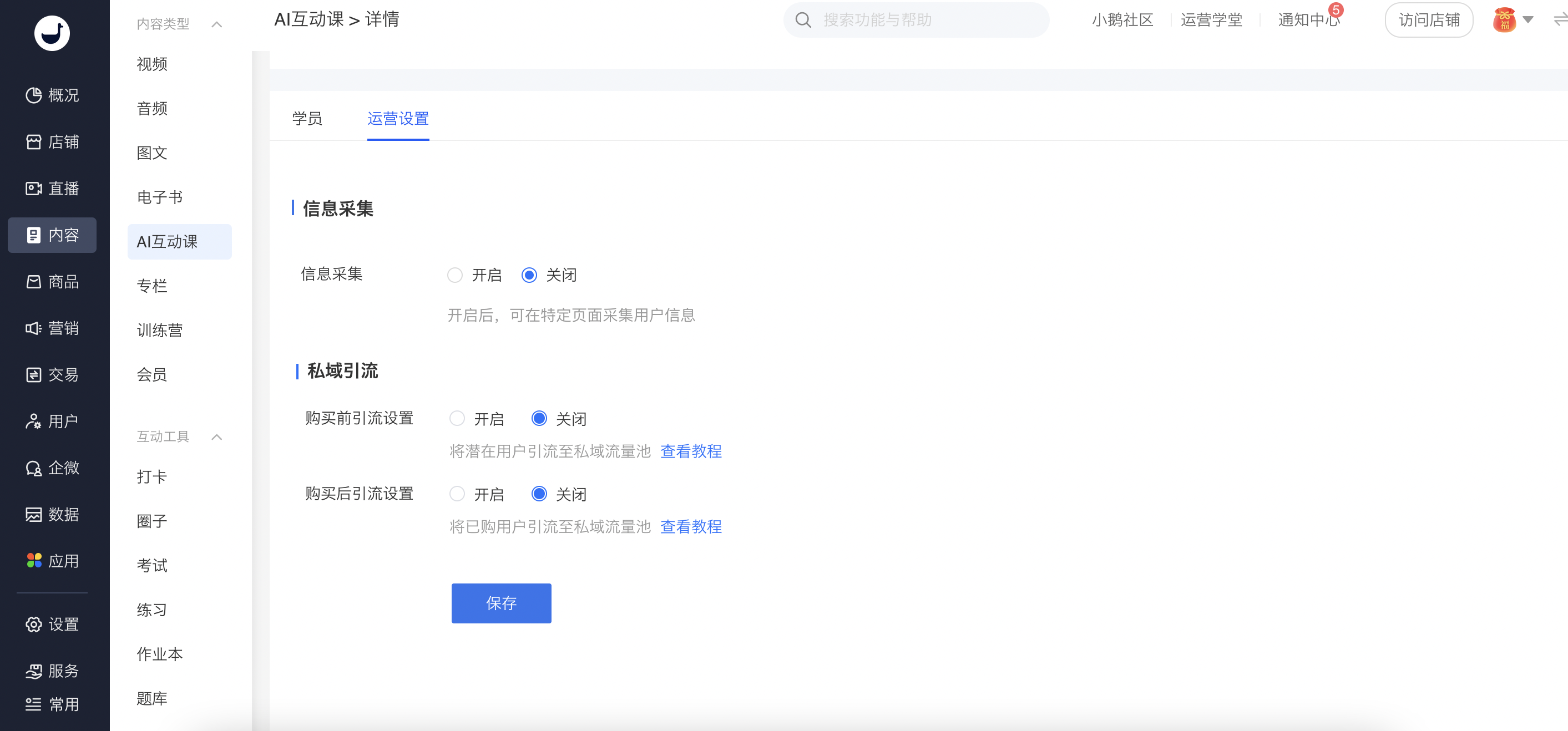Click the 保存 save button
The width and height of the screenshot is (1568, 731).
click(501, 602)
